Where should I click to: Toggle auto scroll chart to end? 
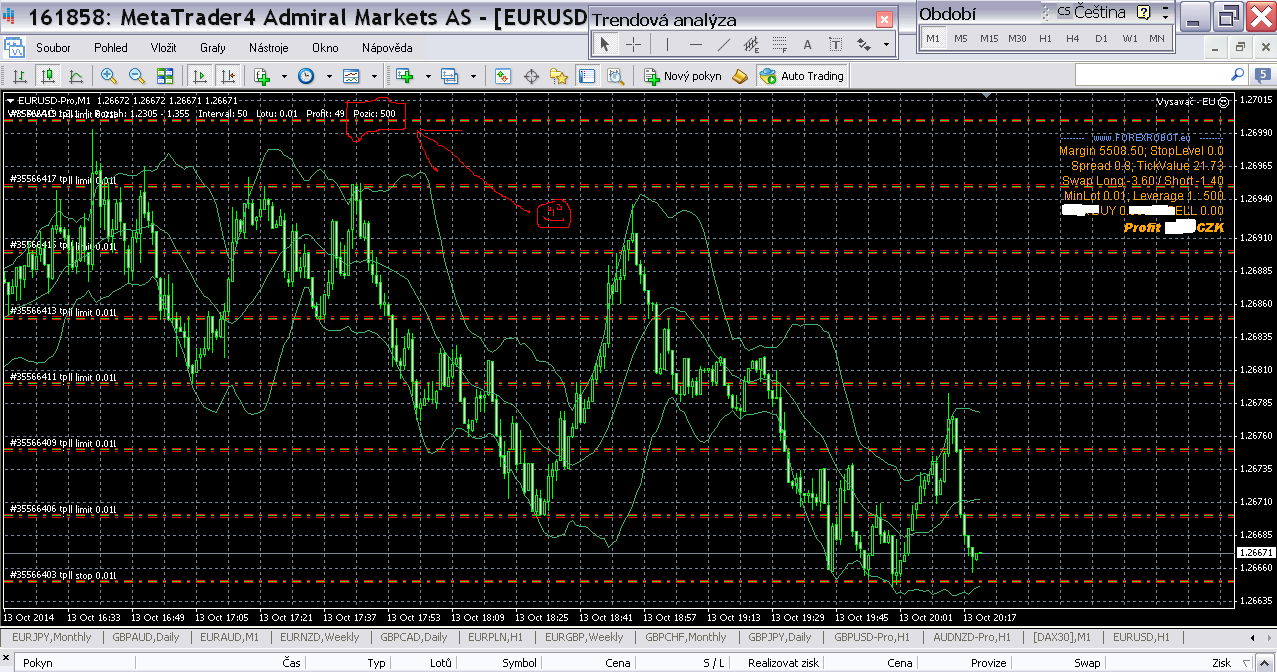click(200, 76)
